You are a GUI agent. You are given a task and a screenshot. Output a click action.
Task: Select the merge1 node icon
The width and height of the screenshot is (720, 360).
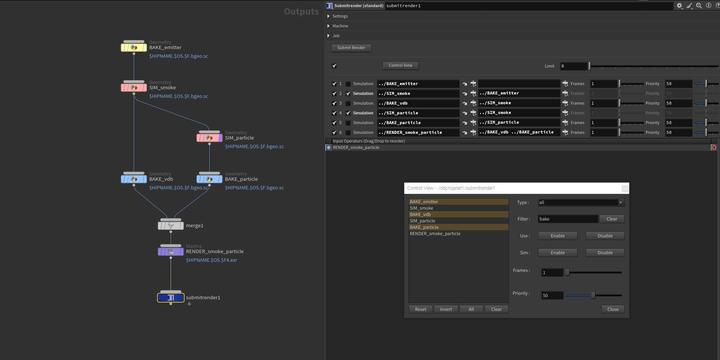171,225
